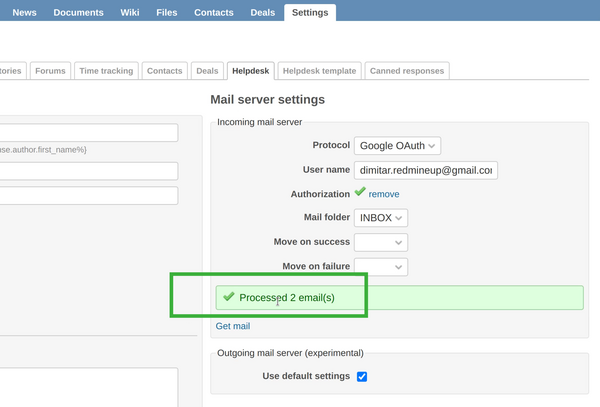Navigate to Files in the top menu

(166, 12)
